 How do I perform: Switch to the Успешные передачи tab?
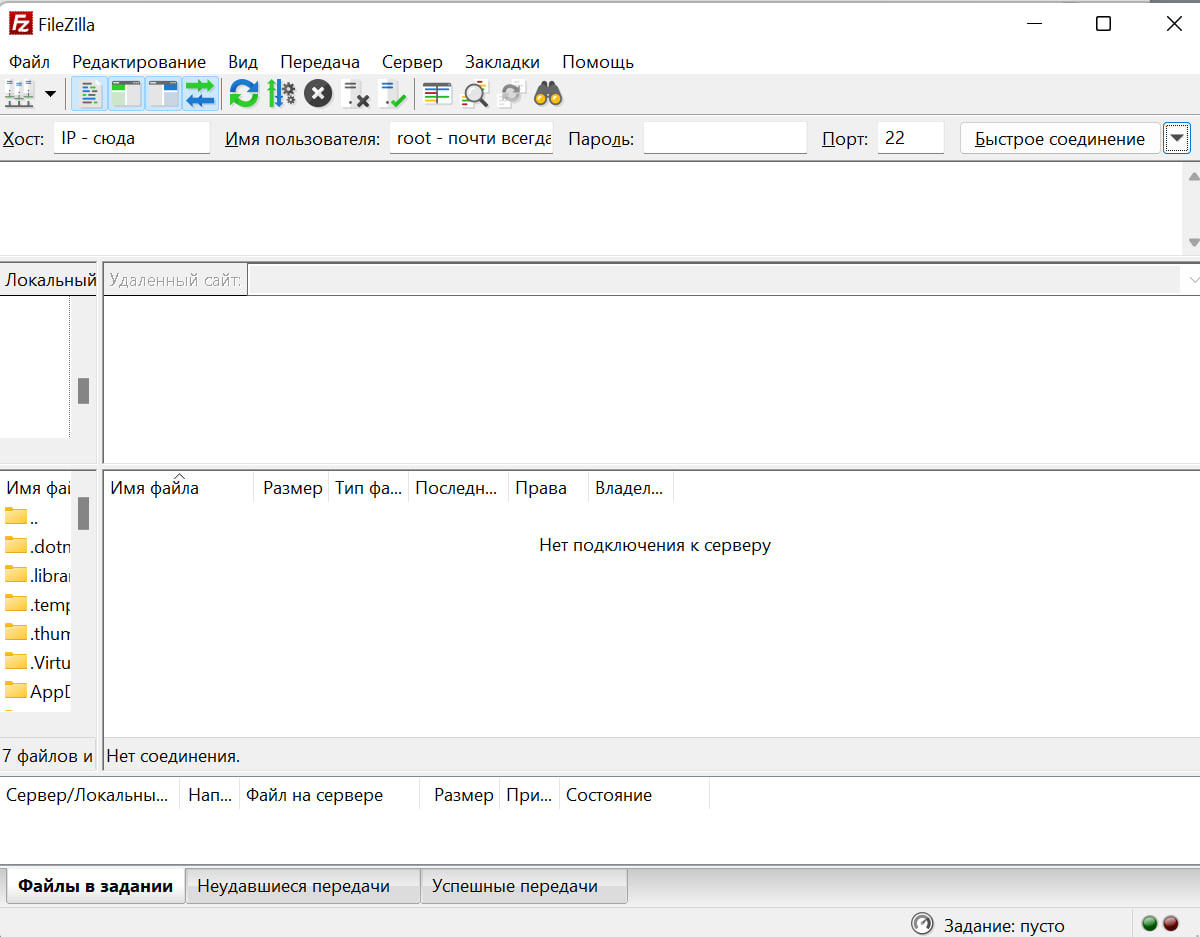[x=515, y=886]
